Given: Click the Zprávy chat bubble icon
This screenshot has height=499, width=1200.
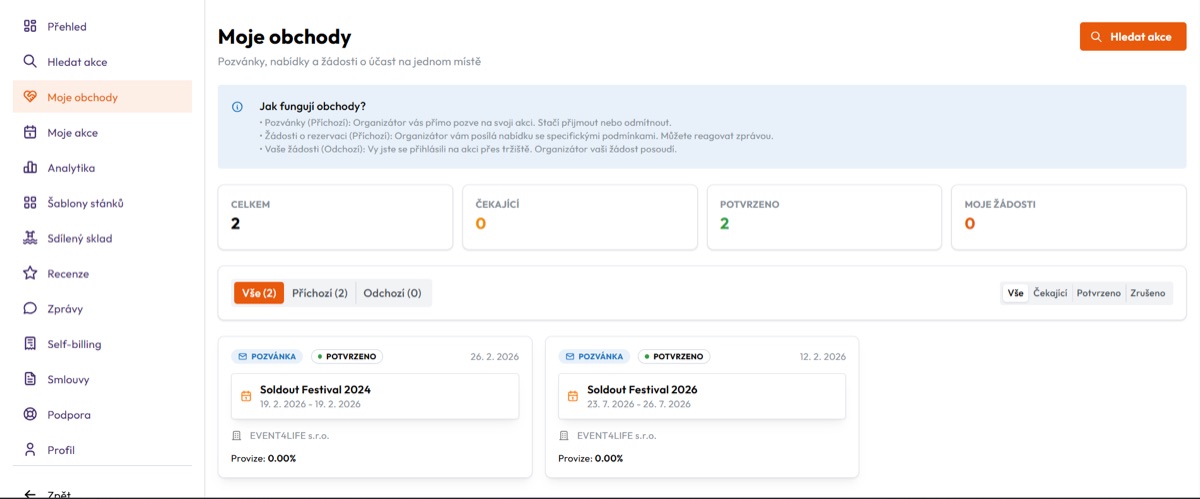Looking at the screenshot, I should point(30,309).
